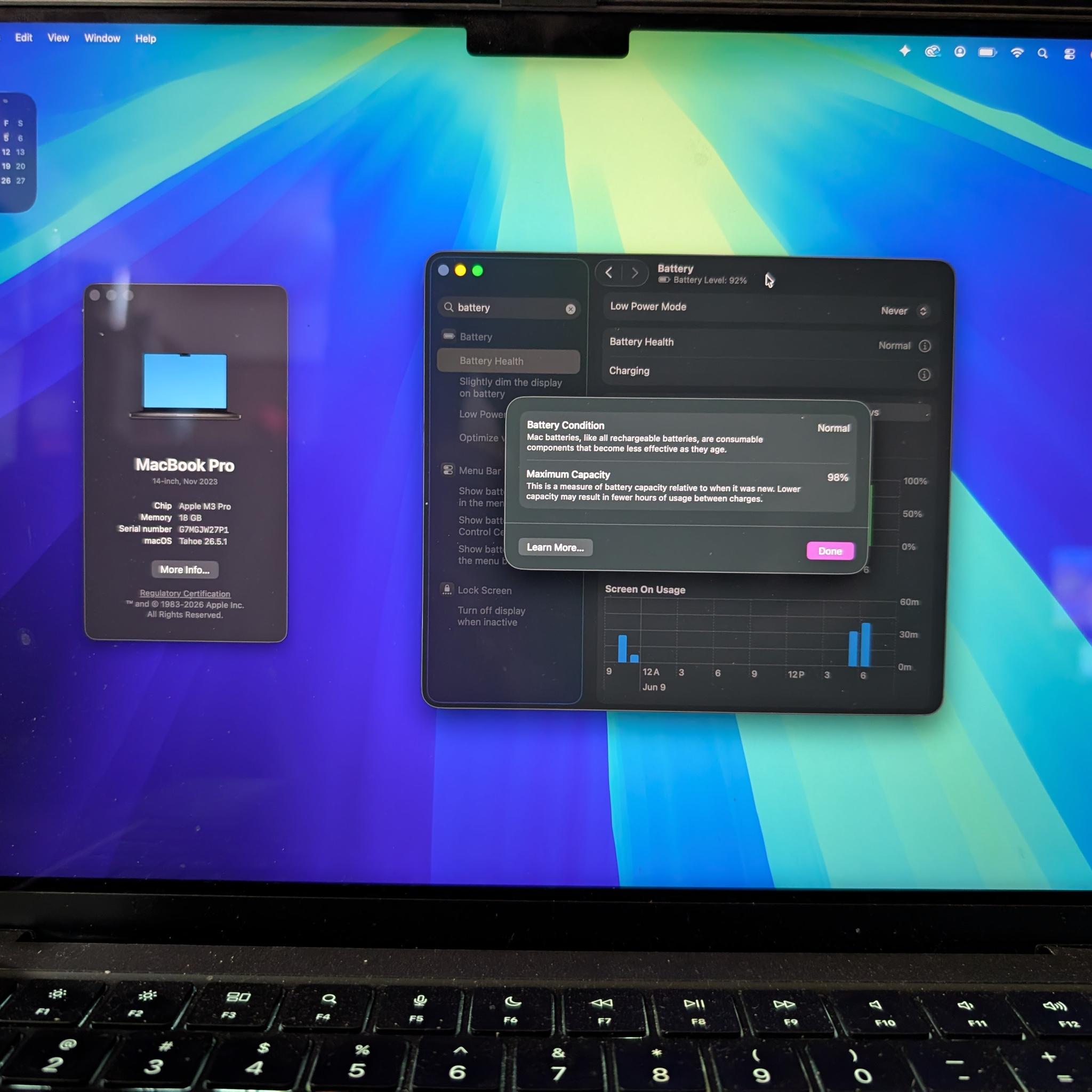Screen dimensions: 1092x1092
Task: Select Slightly dim the display on battery result
Action: [510, 388]
